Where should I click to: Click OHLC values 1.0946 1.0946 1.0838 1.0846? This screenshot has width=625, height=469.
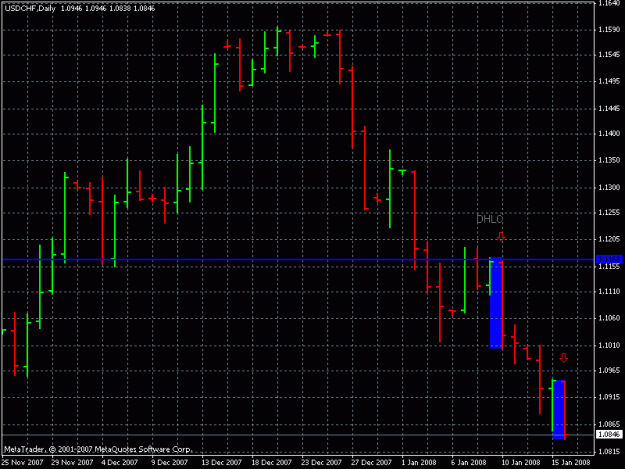click(x=108, y=8)
